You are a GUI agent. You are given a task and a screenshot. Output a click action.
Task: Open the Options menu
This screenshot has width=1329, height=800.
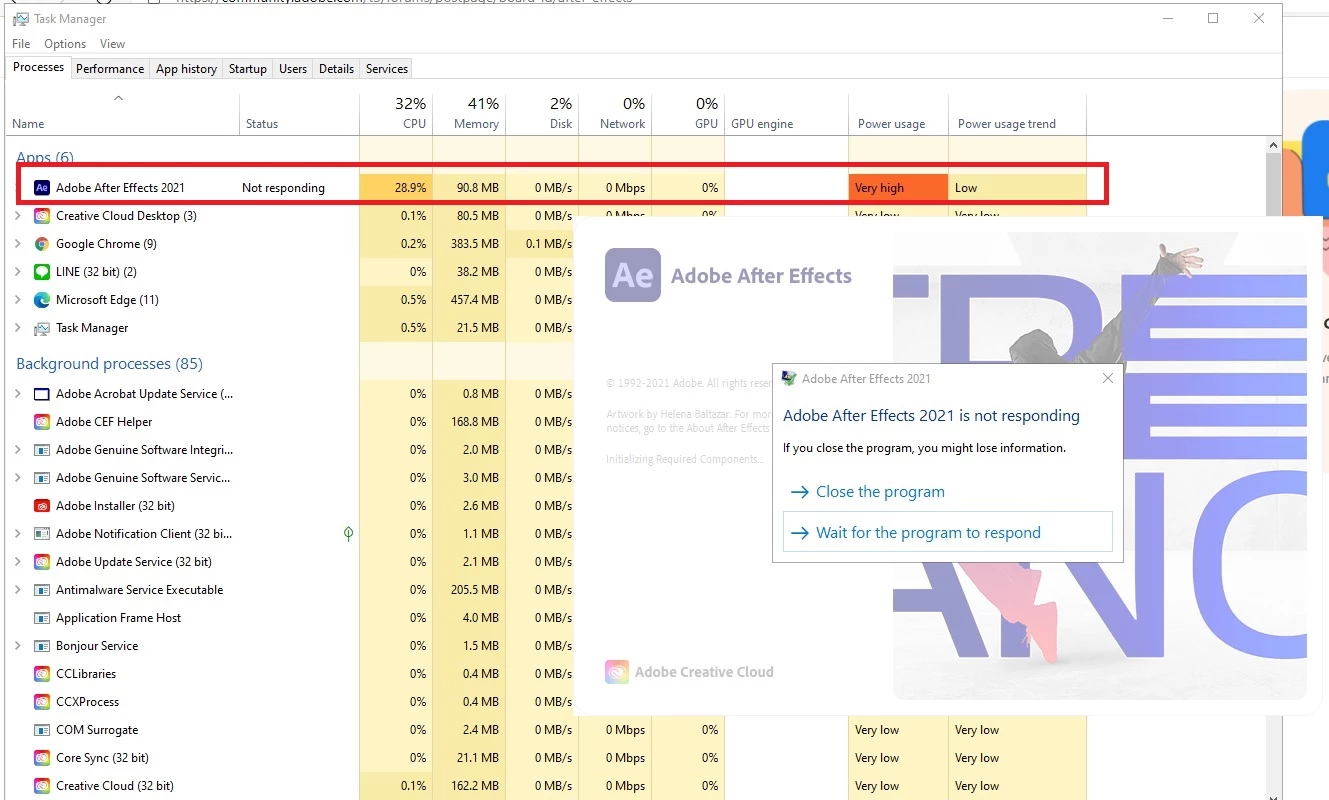coord(65,44)
